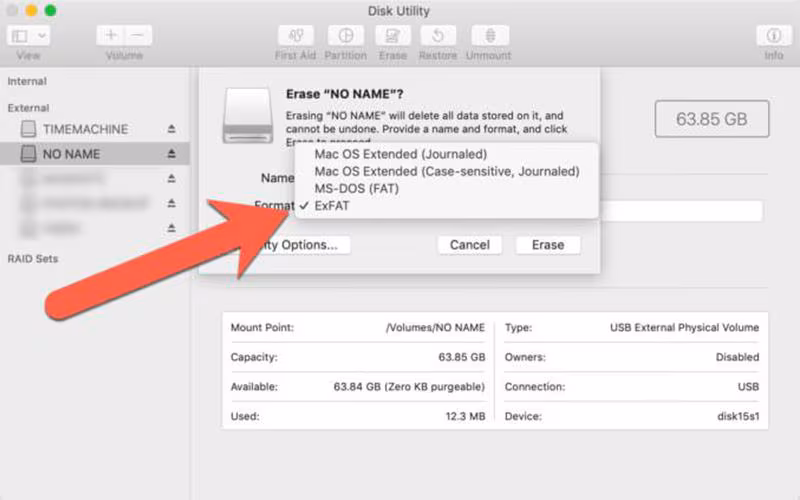Open the Info inspector
The width and height of the screenshot is (800, 500).
pos(774,36)
